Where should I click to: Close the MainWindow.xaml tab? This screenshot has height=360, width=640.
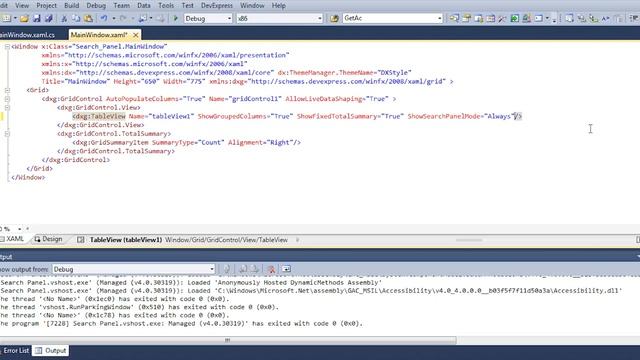tap(136, 35)
